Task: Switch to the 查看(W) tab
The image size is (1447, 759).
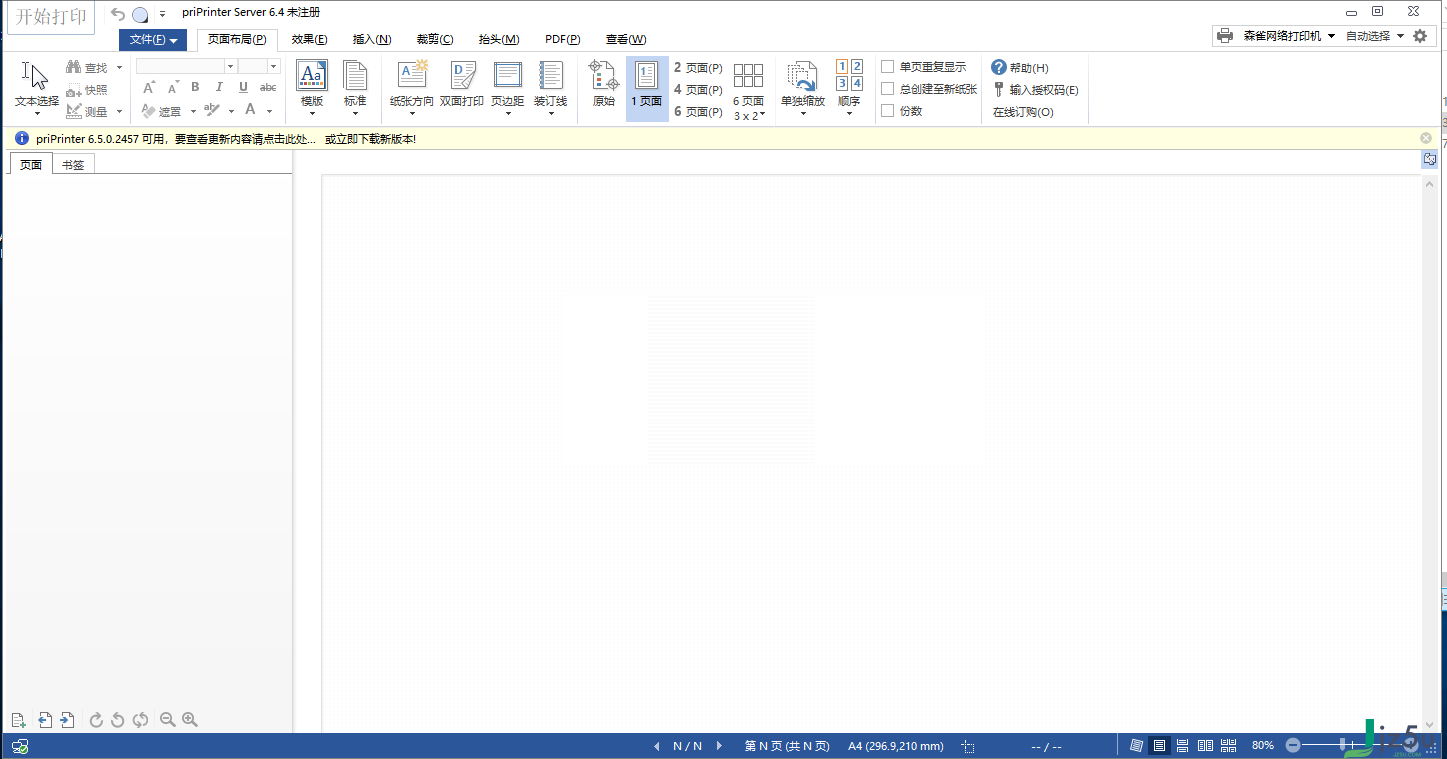Action: pyautogui.click(x=626, y=40)
